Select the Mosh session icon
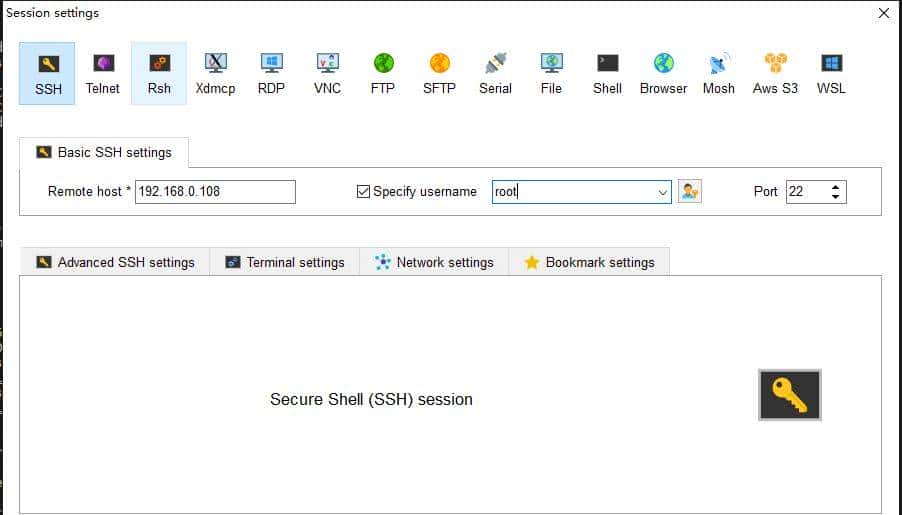This screenshot has width=902, height=515. [718, 72]
